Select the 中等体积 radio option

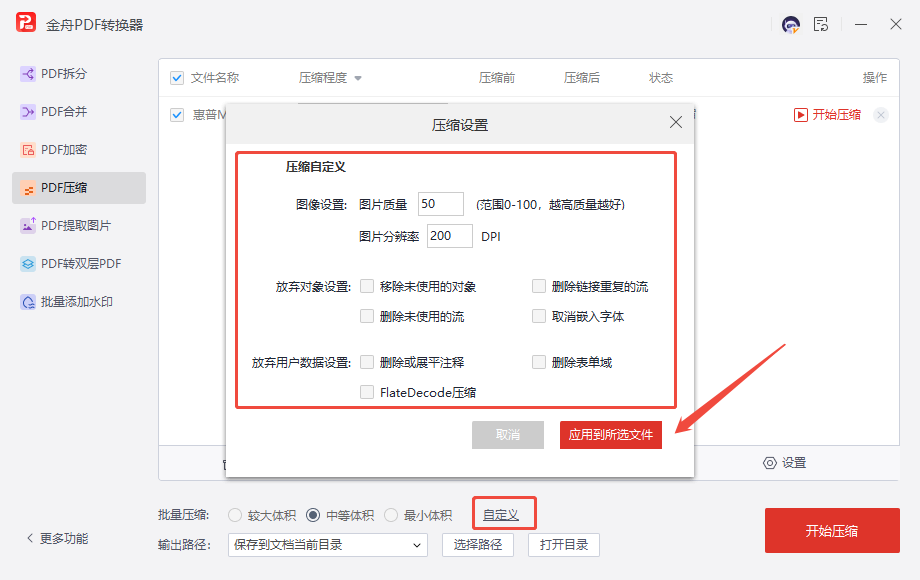click(313, 515)
